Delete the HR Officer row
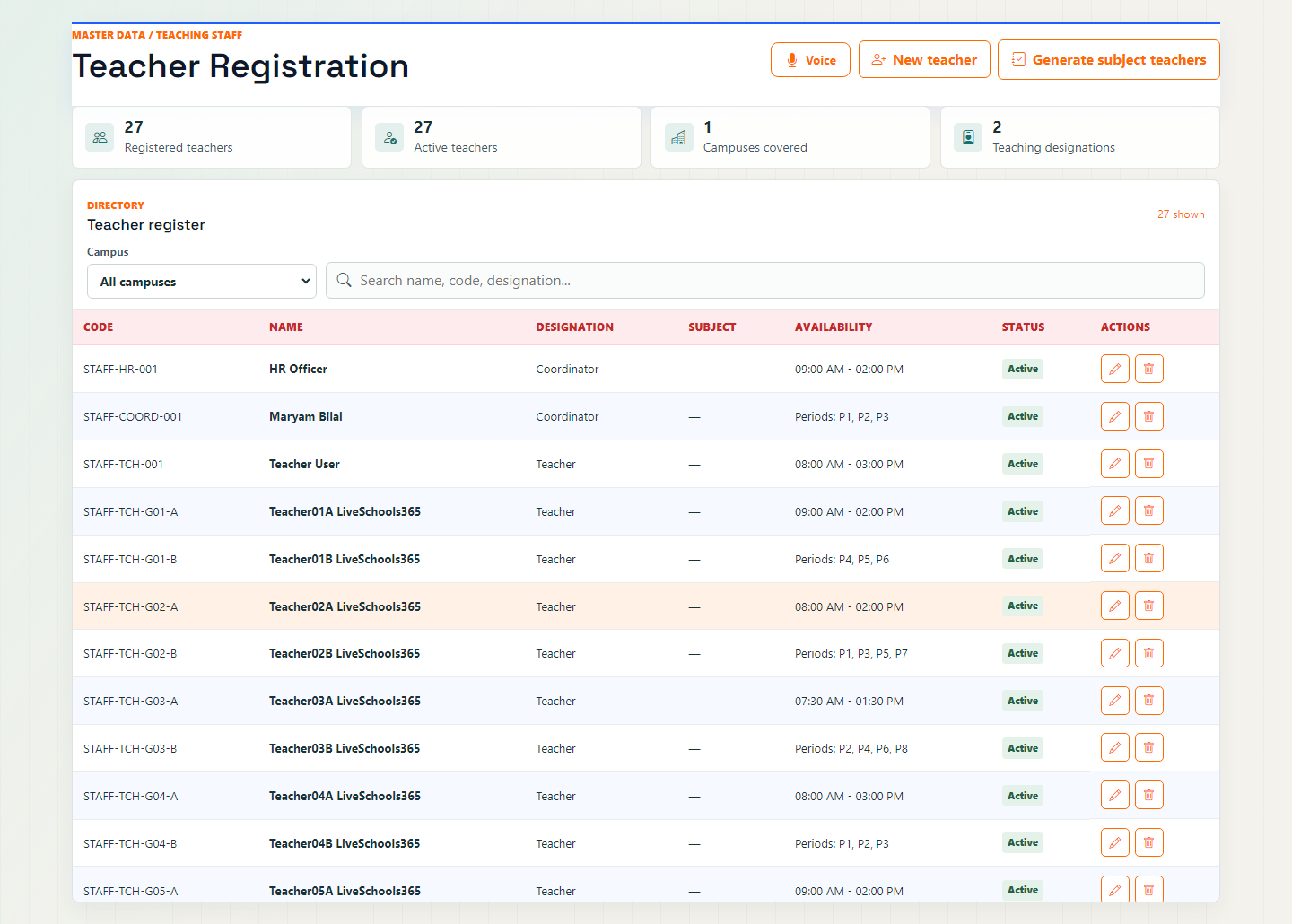Image resolution: width=1292 pixels, height=924 pixels. pyautogui.click(x=1148, y=369)
